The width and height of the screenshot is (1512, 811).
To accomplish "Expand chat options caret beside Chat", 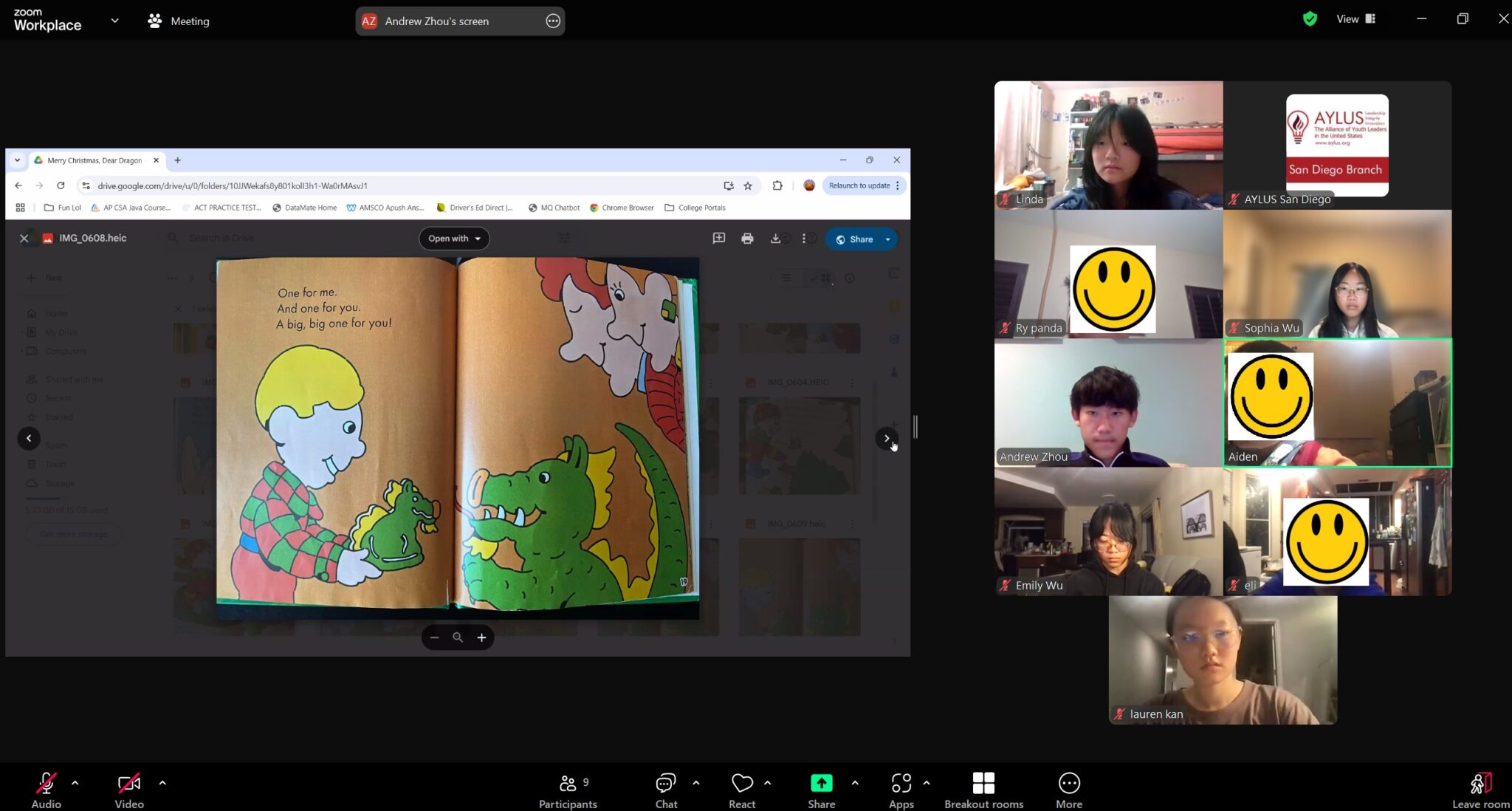I will coord(695,782).
